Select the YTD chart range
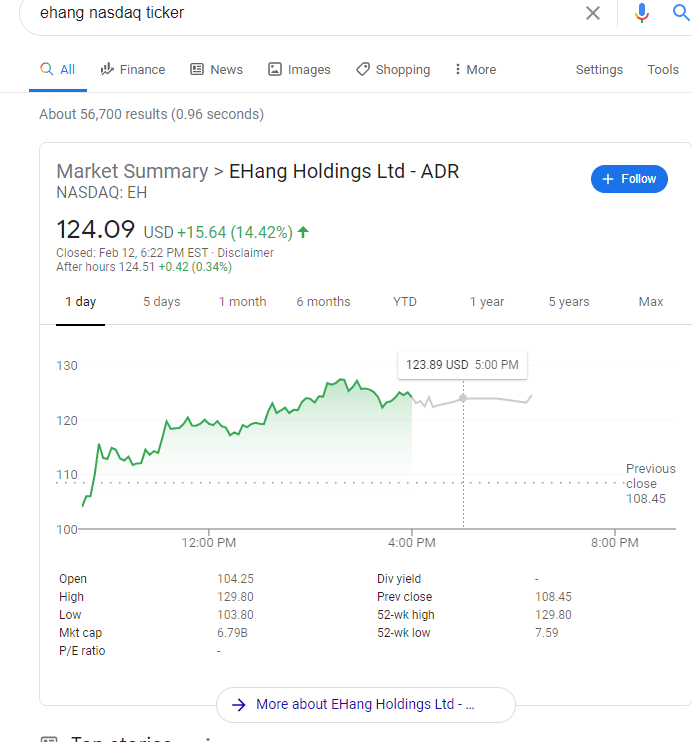The height and width of the screenshot is (742, 692). 405,302
